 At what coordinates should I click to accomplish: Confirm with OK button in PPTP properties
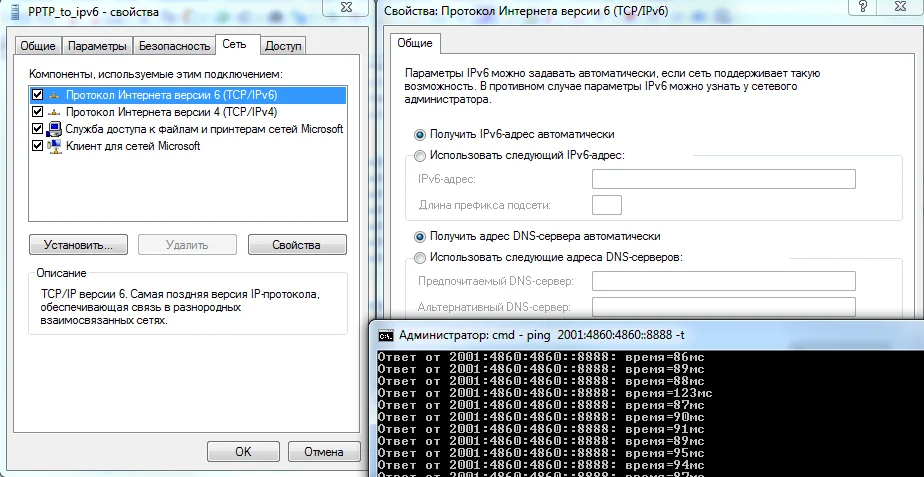coord(243,452)
